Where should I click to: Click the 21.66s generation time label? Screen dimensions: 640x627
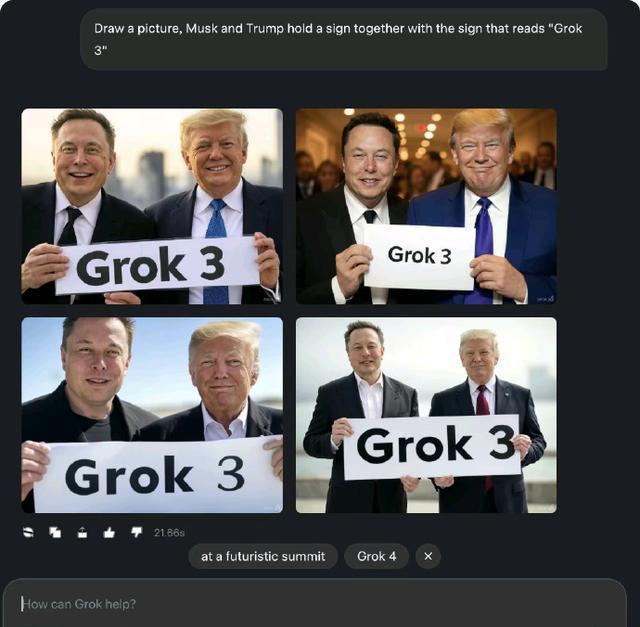pyautogui.click(x=169, y=532)
